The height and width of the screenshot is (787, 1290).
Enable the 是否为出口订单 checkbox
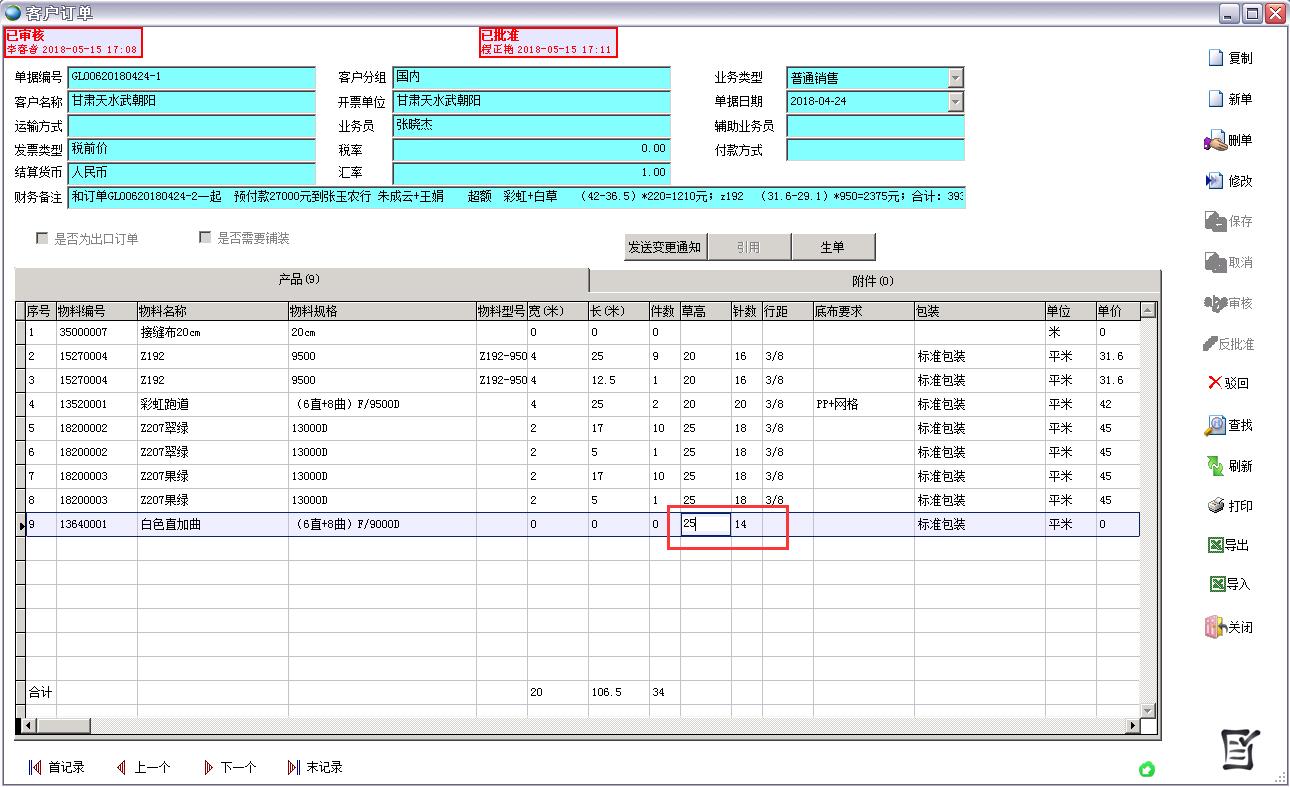pos(42,237)
